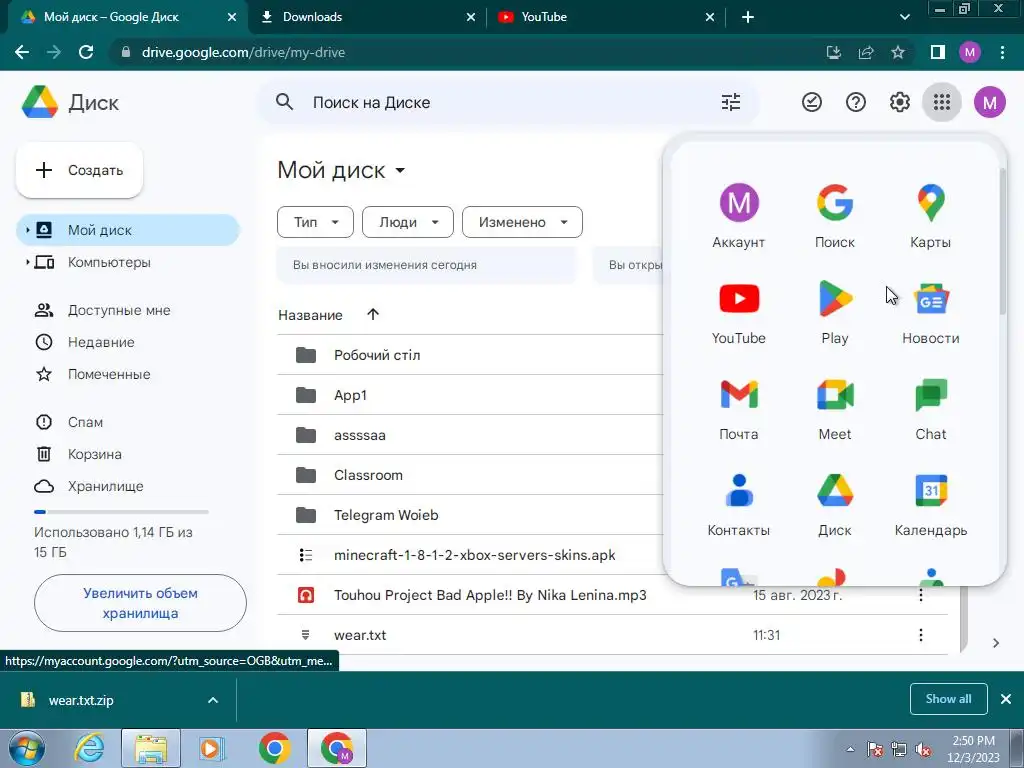The width and height of the screenshot is (1024, 768).
Task: Open Internet Explorer from the taskbar
Action: (89, 748)
